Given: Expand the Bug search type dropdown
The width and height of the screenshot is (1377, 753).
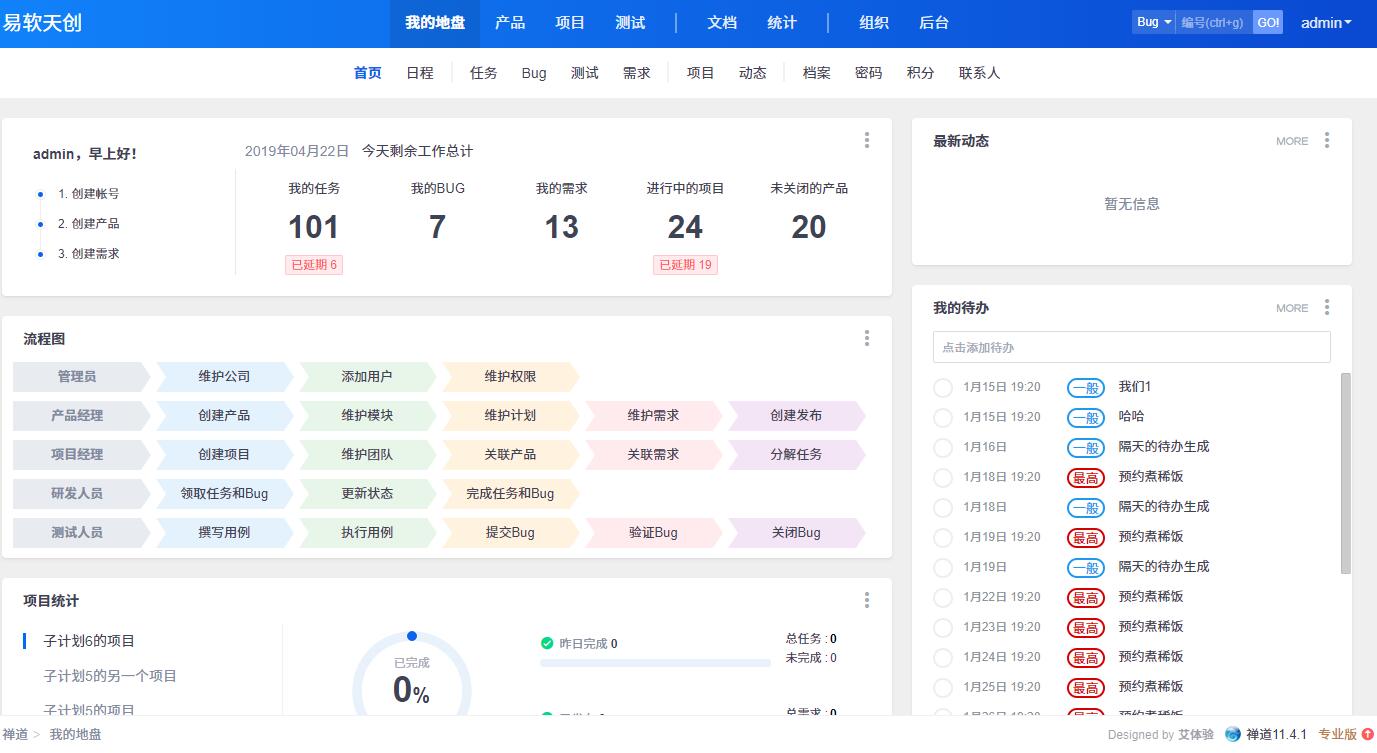Looking at the screenshot, I should pos(1153,22).
